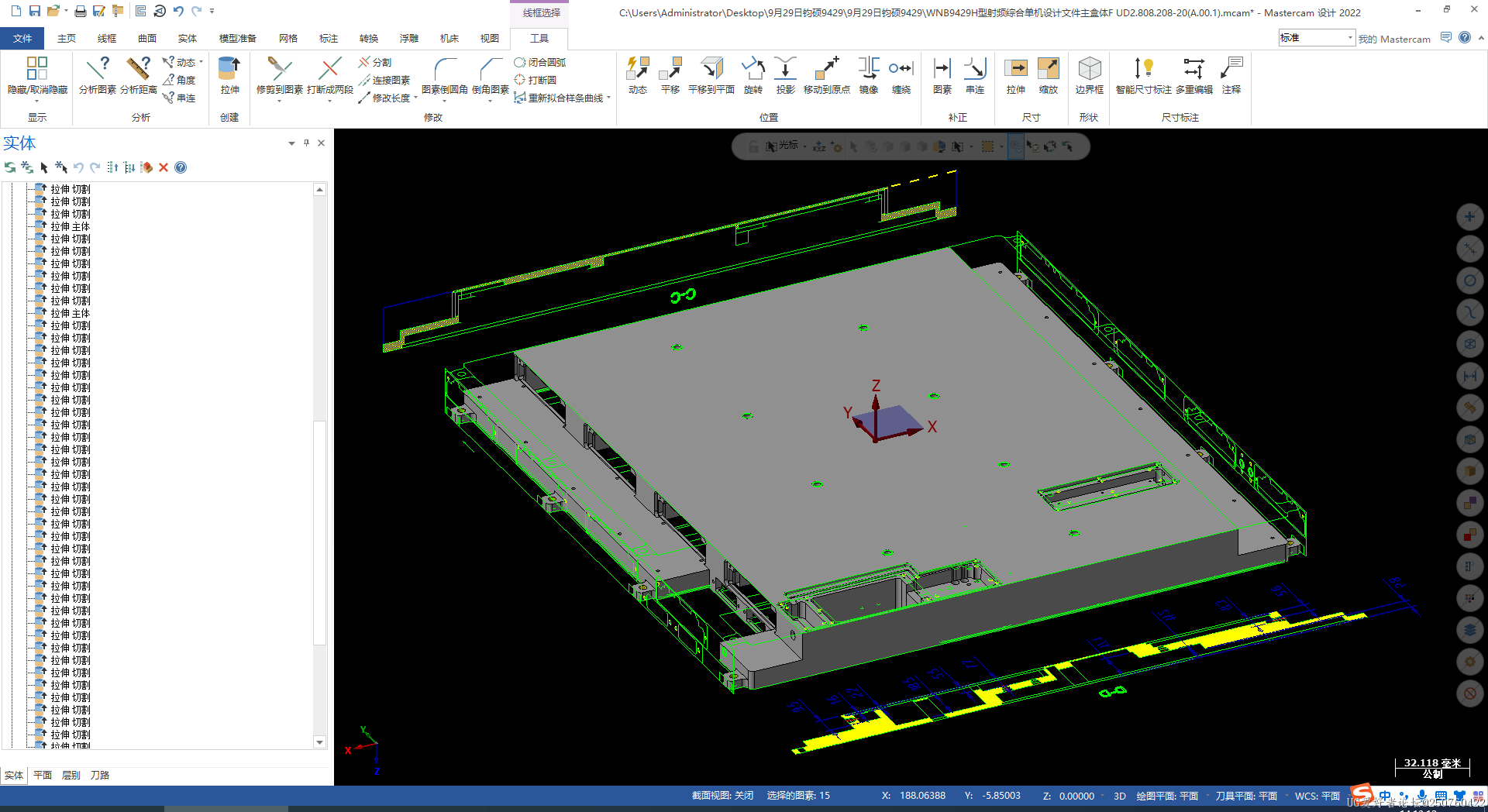Image resolution: width=1488 pixels, height=812 pixels.
Task: Click the red X delete icon in solids panel
Action: click(x=164, y=167)
